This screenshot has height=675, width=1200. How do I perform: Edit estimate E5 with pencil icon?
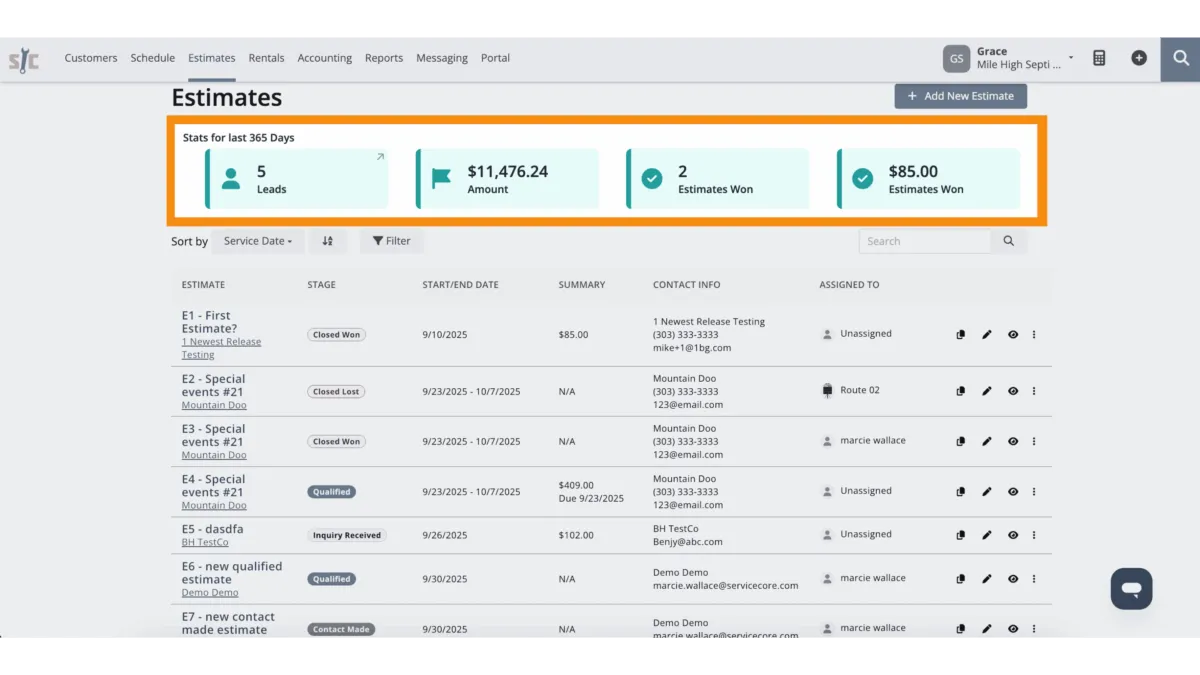click(987, 535)
